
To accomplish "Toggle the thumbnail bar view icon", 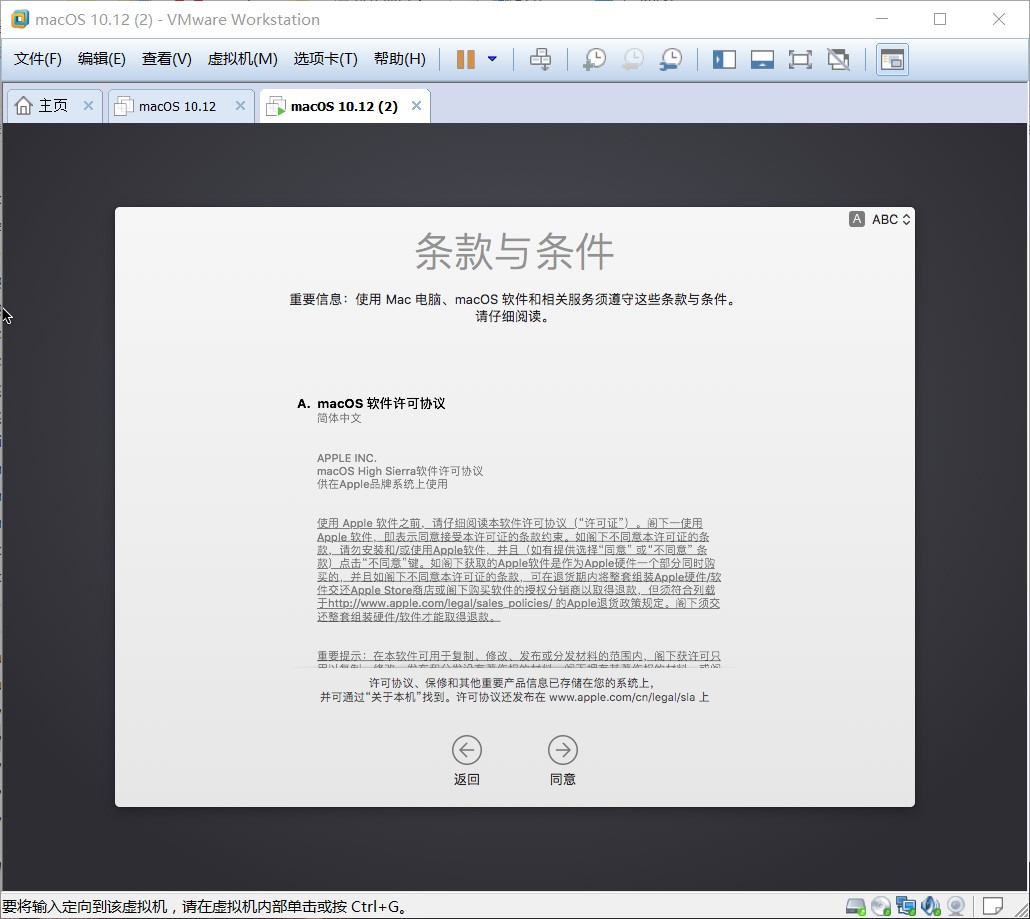I will [762, 60].
